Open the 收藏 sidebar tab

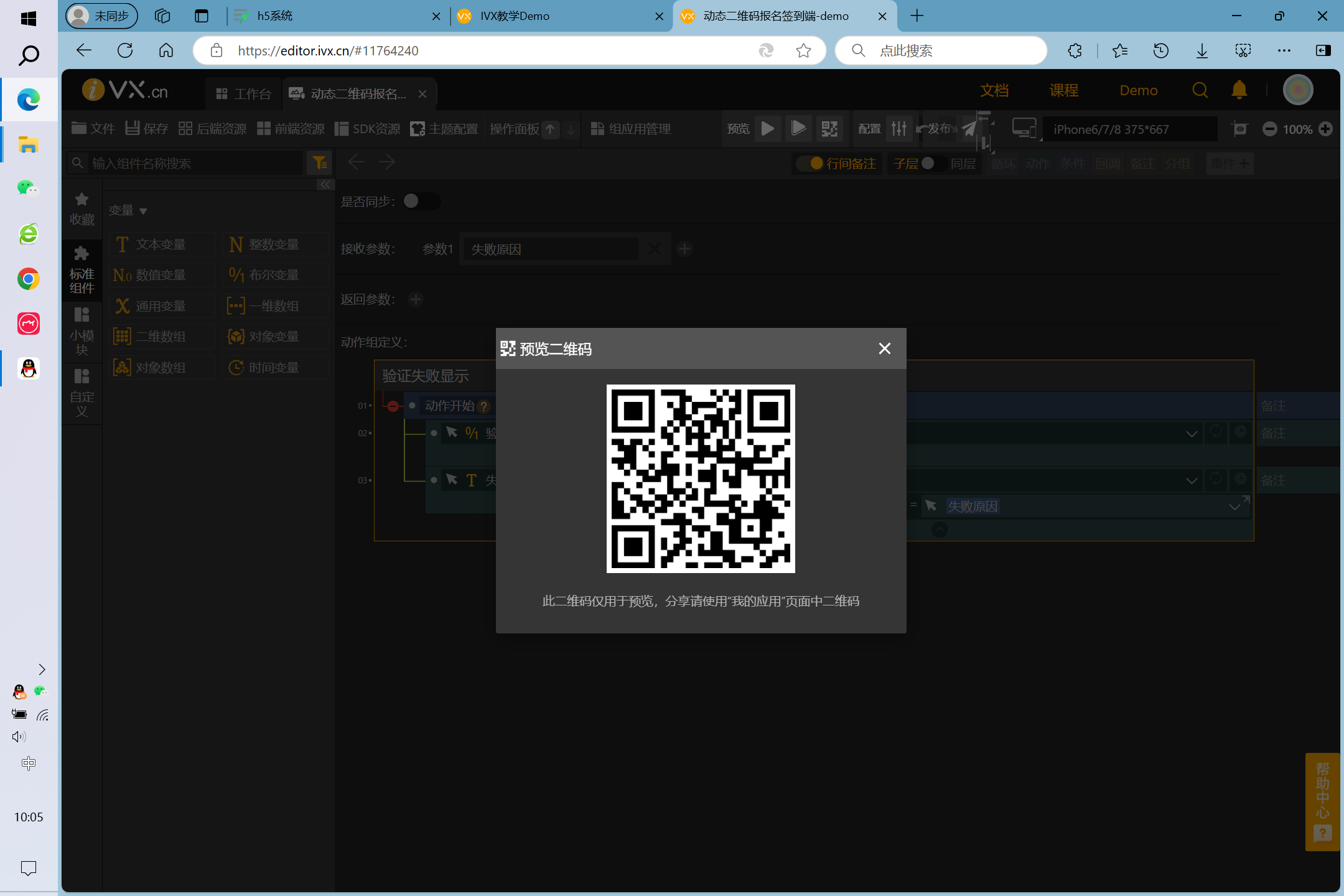[x=82, y=210]
